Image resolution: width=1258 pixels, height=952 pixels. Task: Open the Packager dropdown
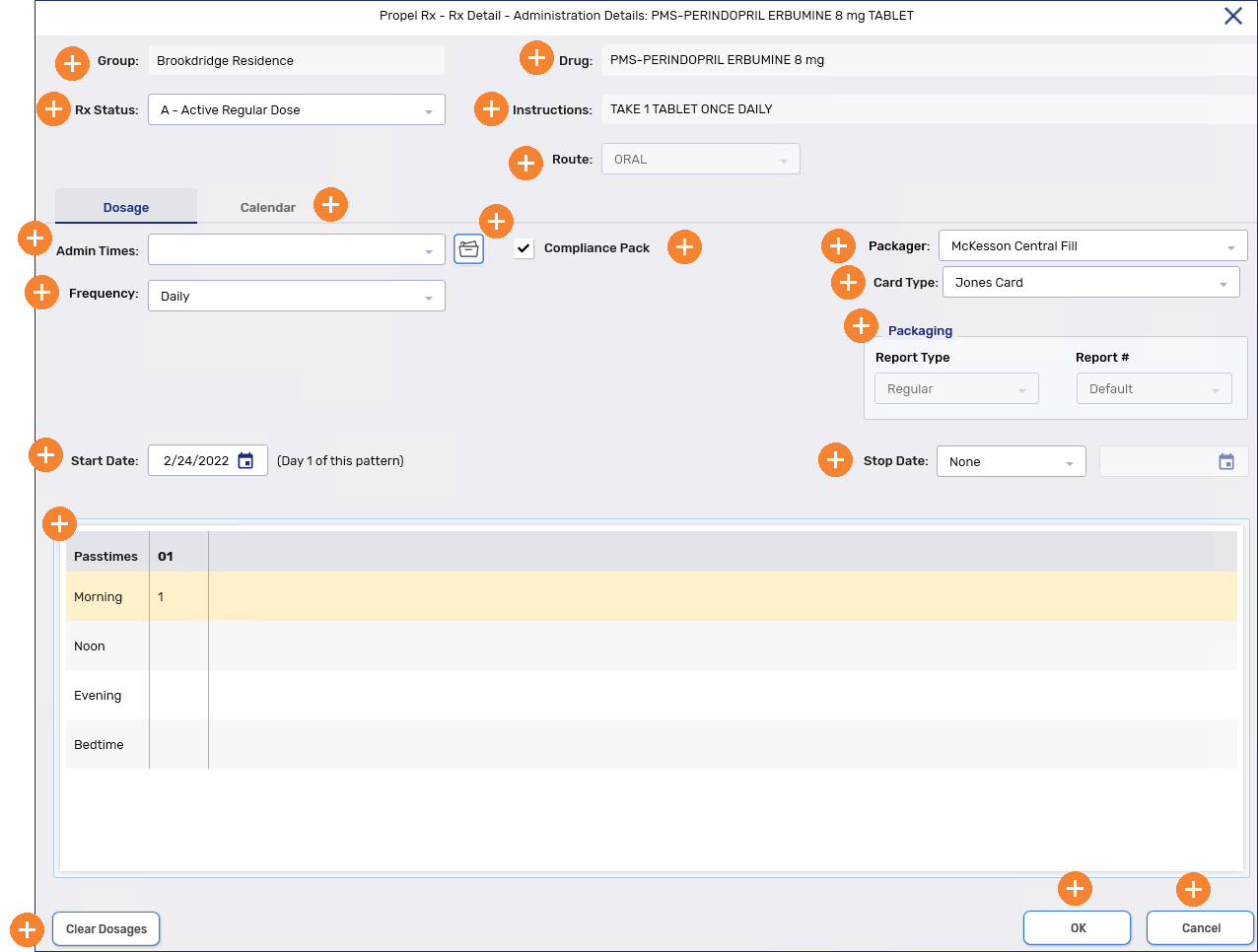1092,246
